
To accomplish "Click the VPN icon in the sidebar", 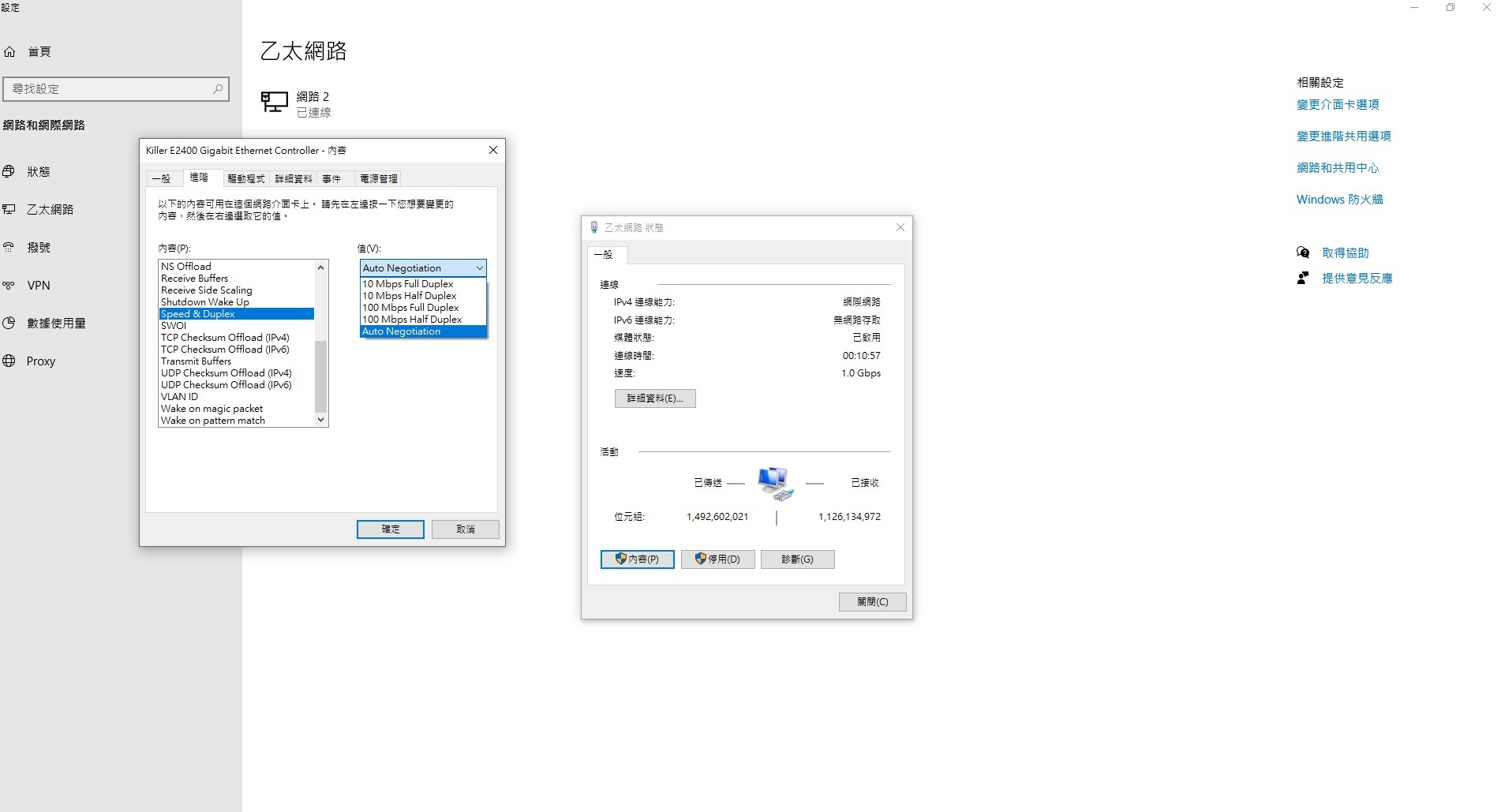I will pos(9,285).
